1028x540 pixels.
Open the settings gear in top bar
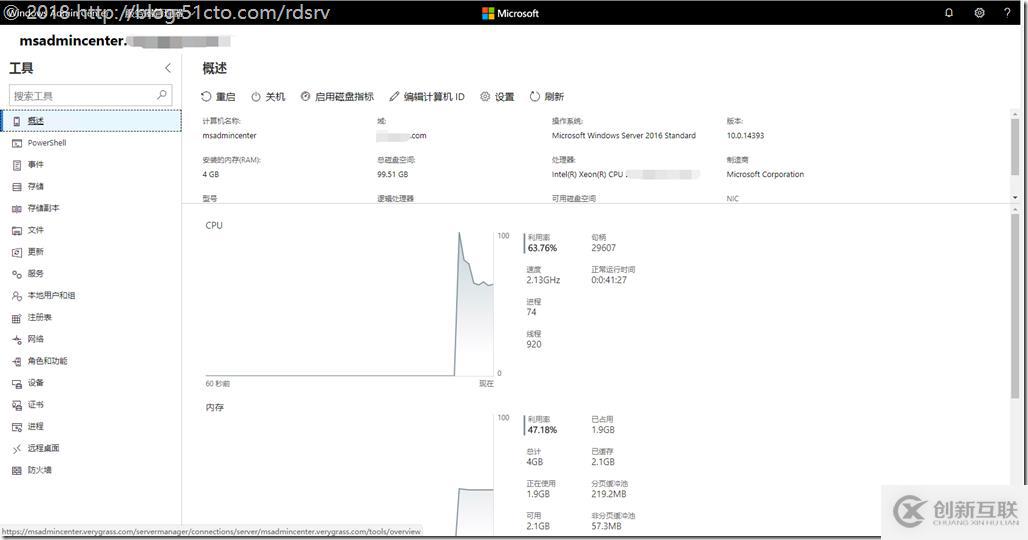click(979, 12)
